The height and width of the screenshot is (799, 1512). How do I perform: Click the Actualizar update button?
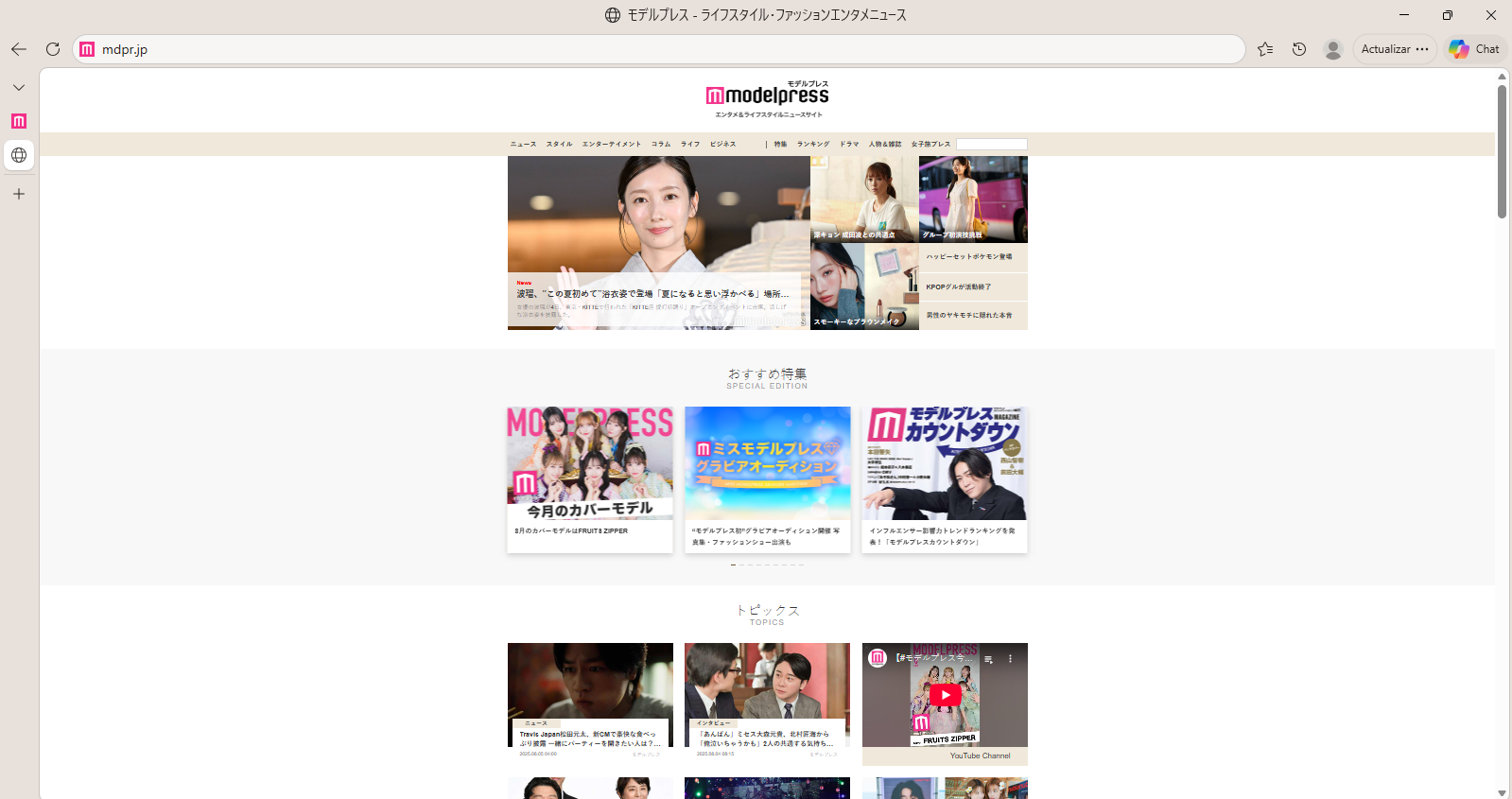1395,49
